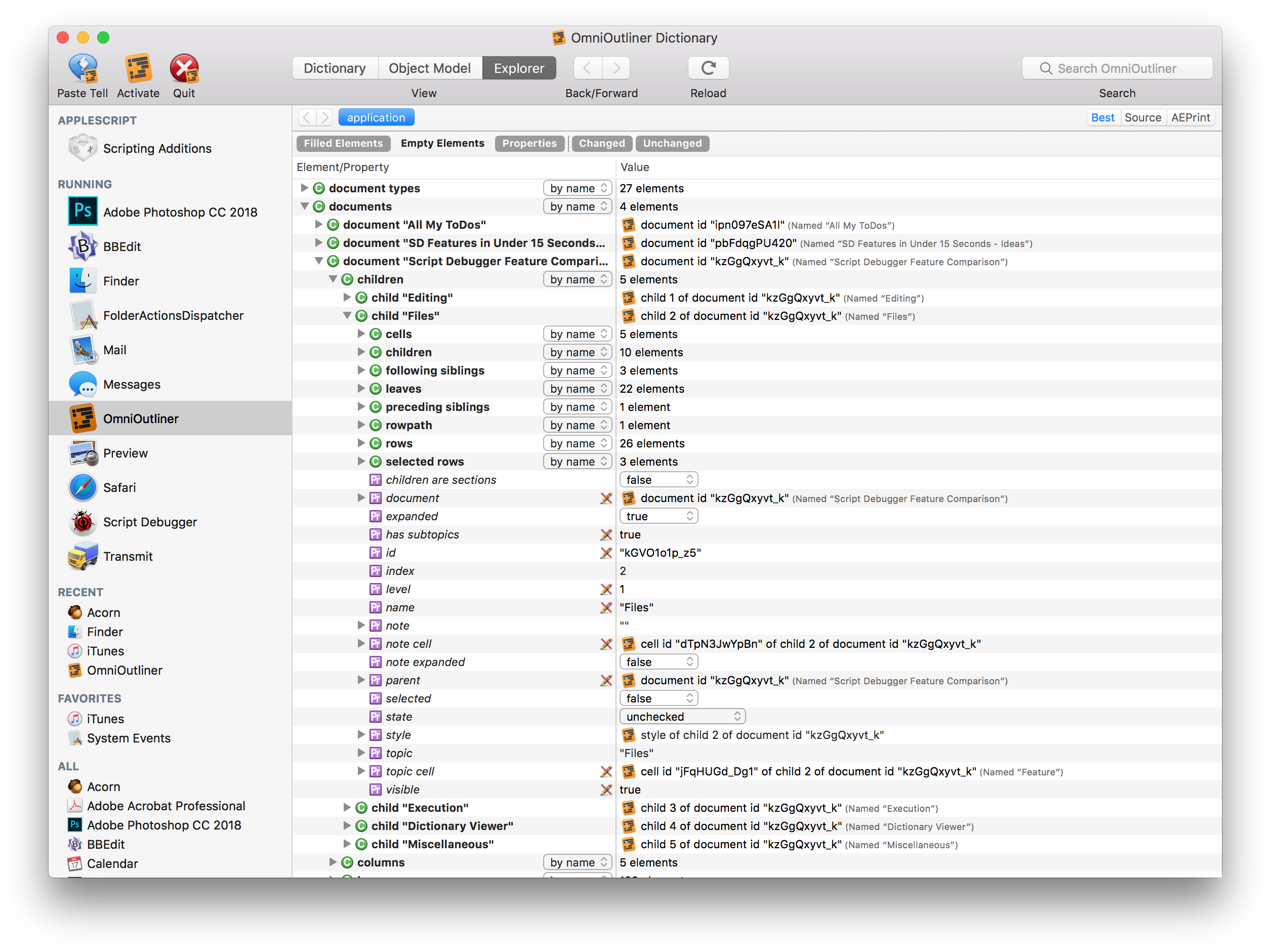Open Scripting Additions in the sidebar

[157, 148]
